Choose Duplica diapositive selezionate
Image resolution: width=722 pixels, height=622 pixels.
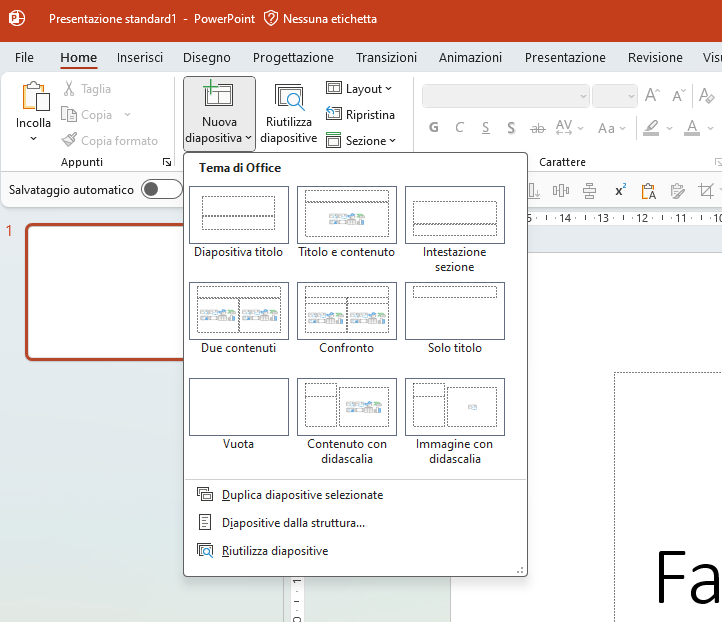point(302,495)
